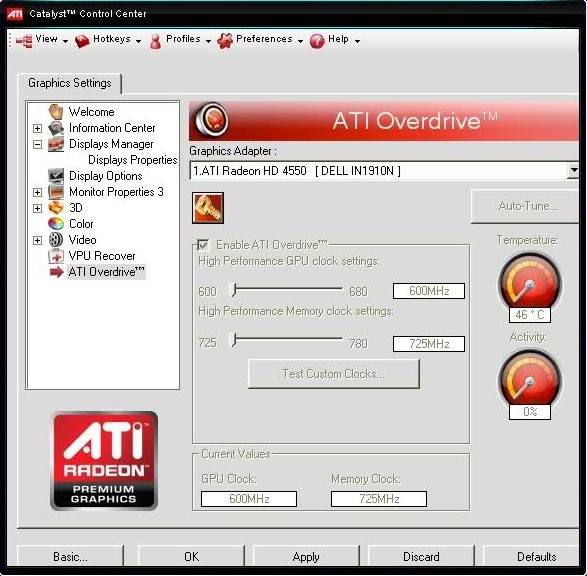Click the ATI Overdrive header logo icon
The height and width of the screenshot is (576, 587).
pyautogui.click(x=212, y=120)
